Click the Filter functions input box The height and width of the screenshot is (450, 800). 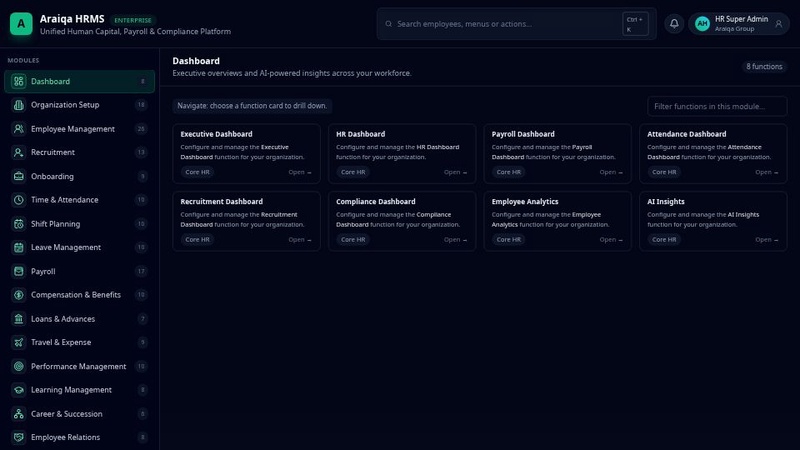tap(717, 106)
